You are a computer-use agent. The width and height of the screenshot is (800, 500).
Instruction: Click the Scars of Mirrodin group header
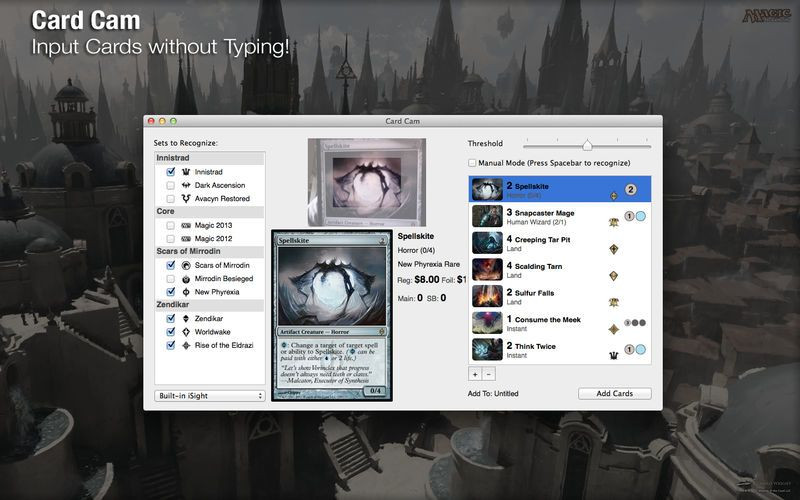click(x=210, y=251)
